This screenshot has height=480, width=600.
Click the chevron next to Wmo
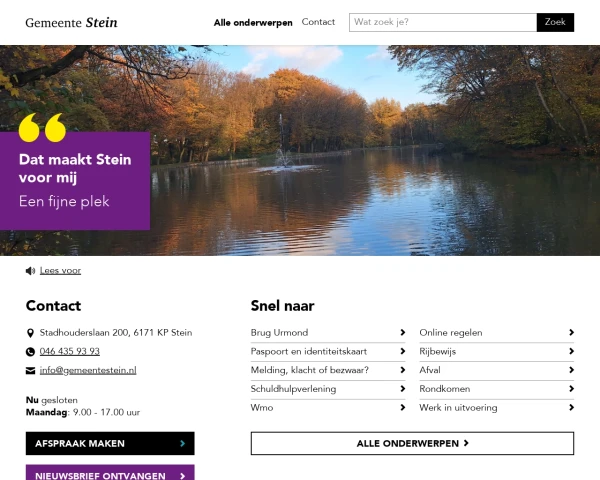[403, 407]
